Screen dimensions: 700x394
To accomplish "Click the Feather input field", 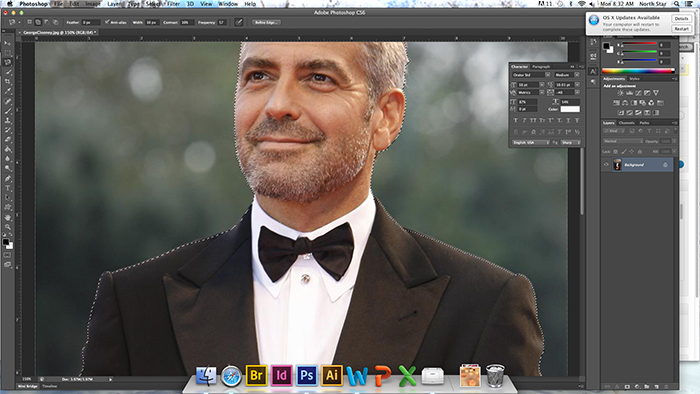I will point(91,22).
